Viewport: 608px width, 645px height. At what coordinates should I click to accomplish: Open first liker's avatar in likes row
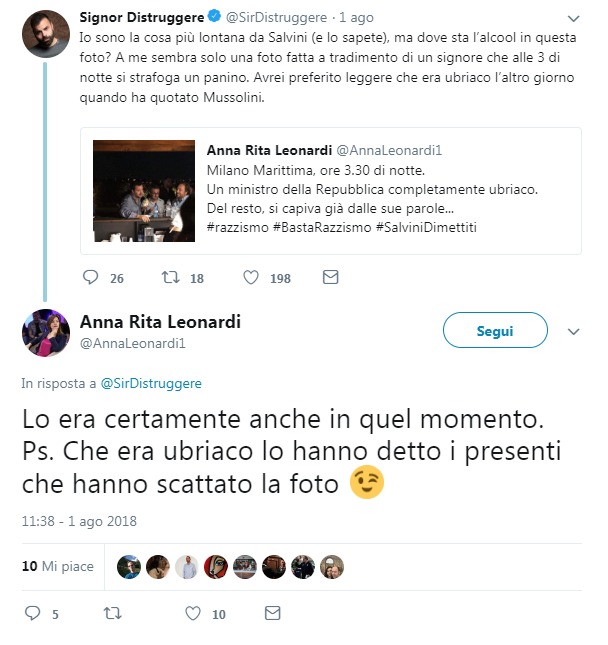coord(129,567)
